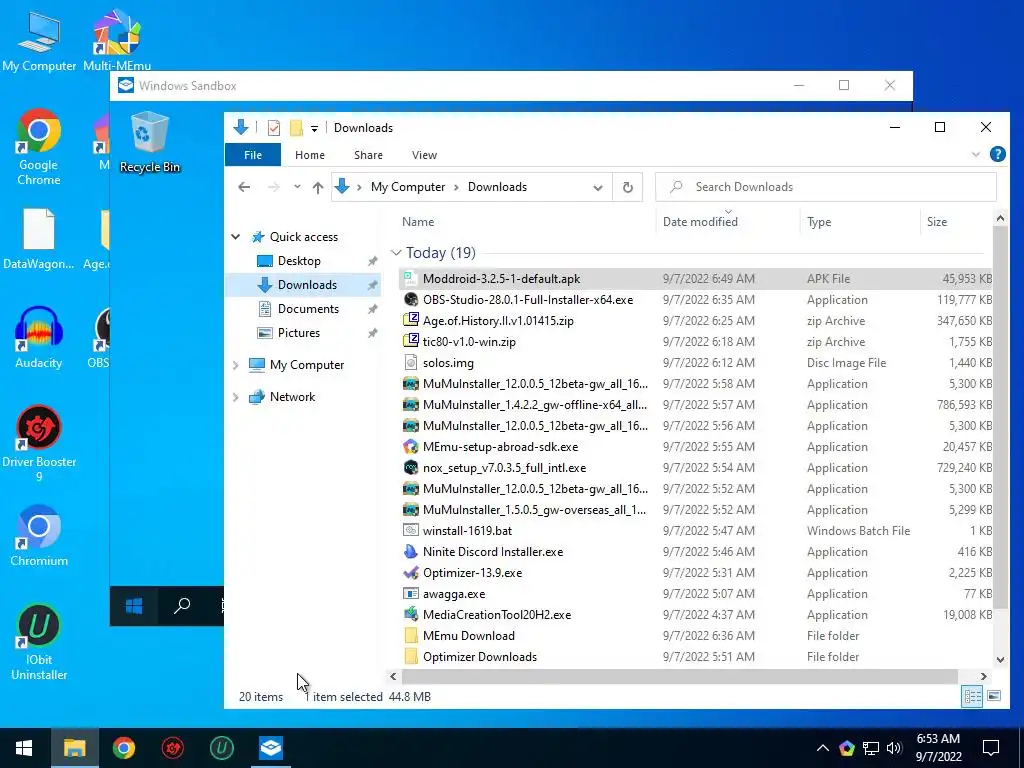Open volume control in system tray
The width and height of the screenshot is (1024, 768).
894,748
